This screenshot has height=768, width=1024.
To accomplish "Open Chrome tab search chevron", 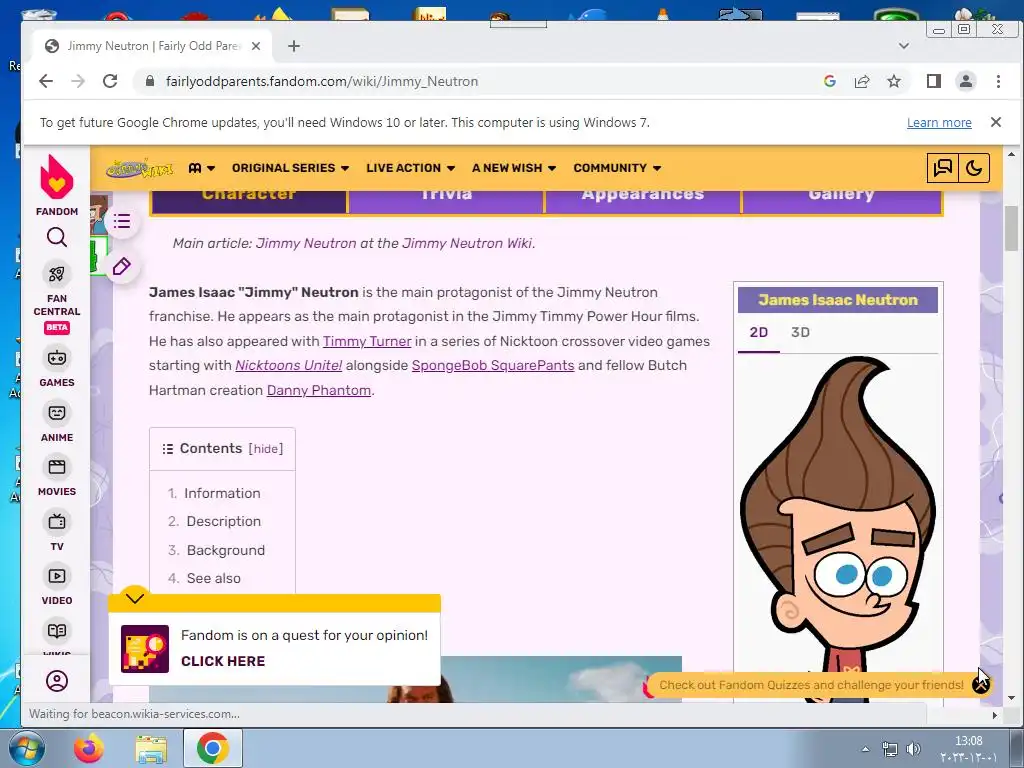I will tap(904, 46).
